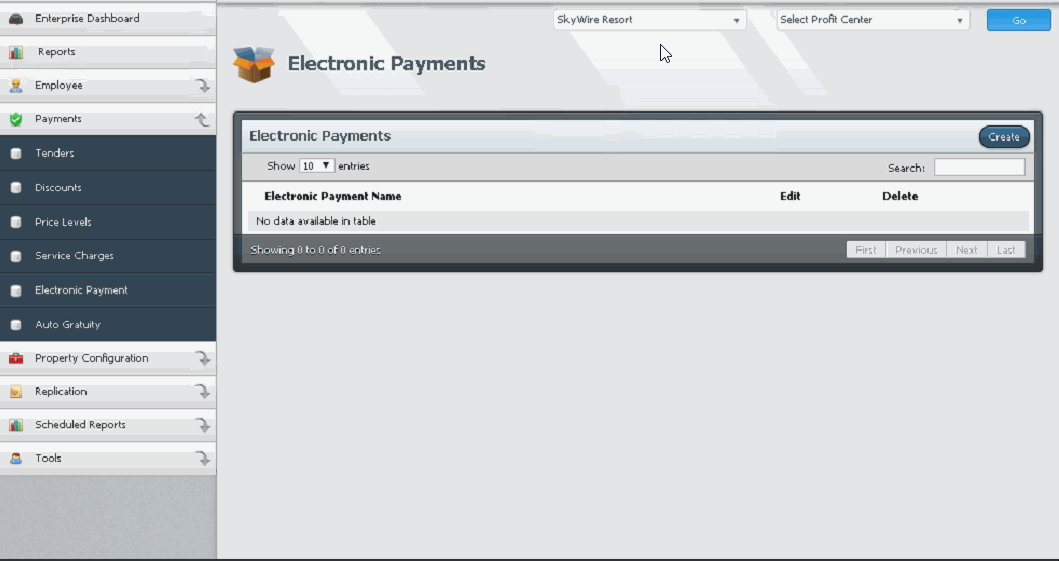This screenshot has width=1059, height=561.
Task: Expand the Property Configuration arrow
Action: click(x=203, y=358)
